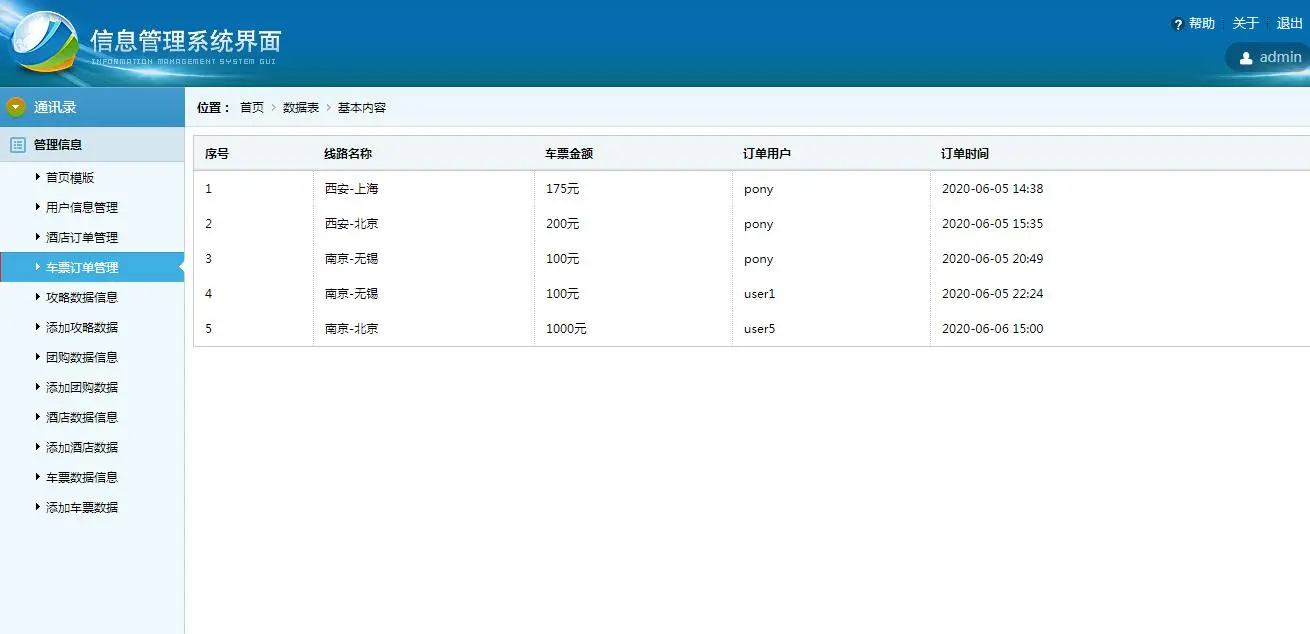Select the 管理信息 section header
The image size is (1310, 634).
click(x=92, y=145)
